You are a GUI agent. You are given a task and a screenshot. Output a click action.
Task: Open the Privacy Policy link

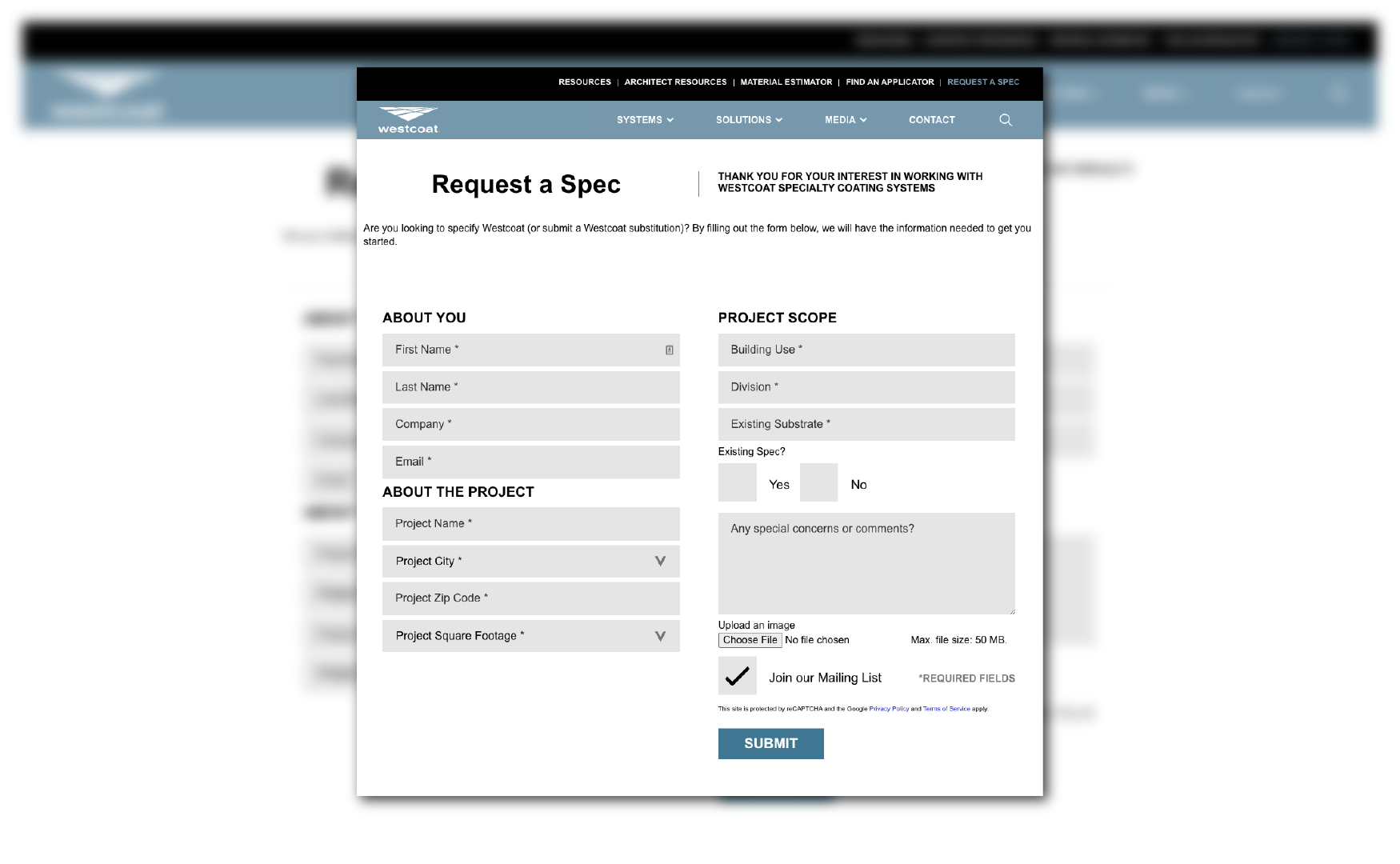coord(889,709)
